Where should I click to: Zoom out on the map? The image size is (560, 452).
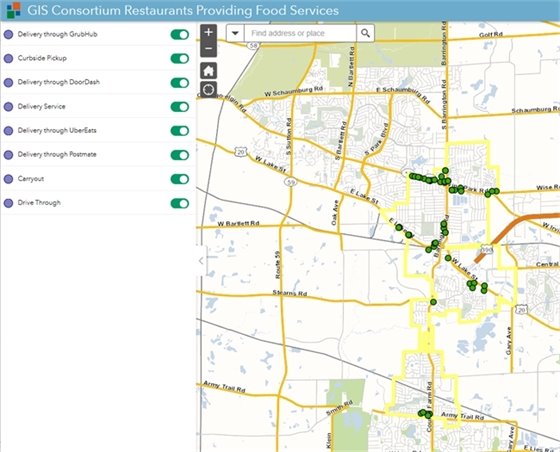click(209, 49)
